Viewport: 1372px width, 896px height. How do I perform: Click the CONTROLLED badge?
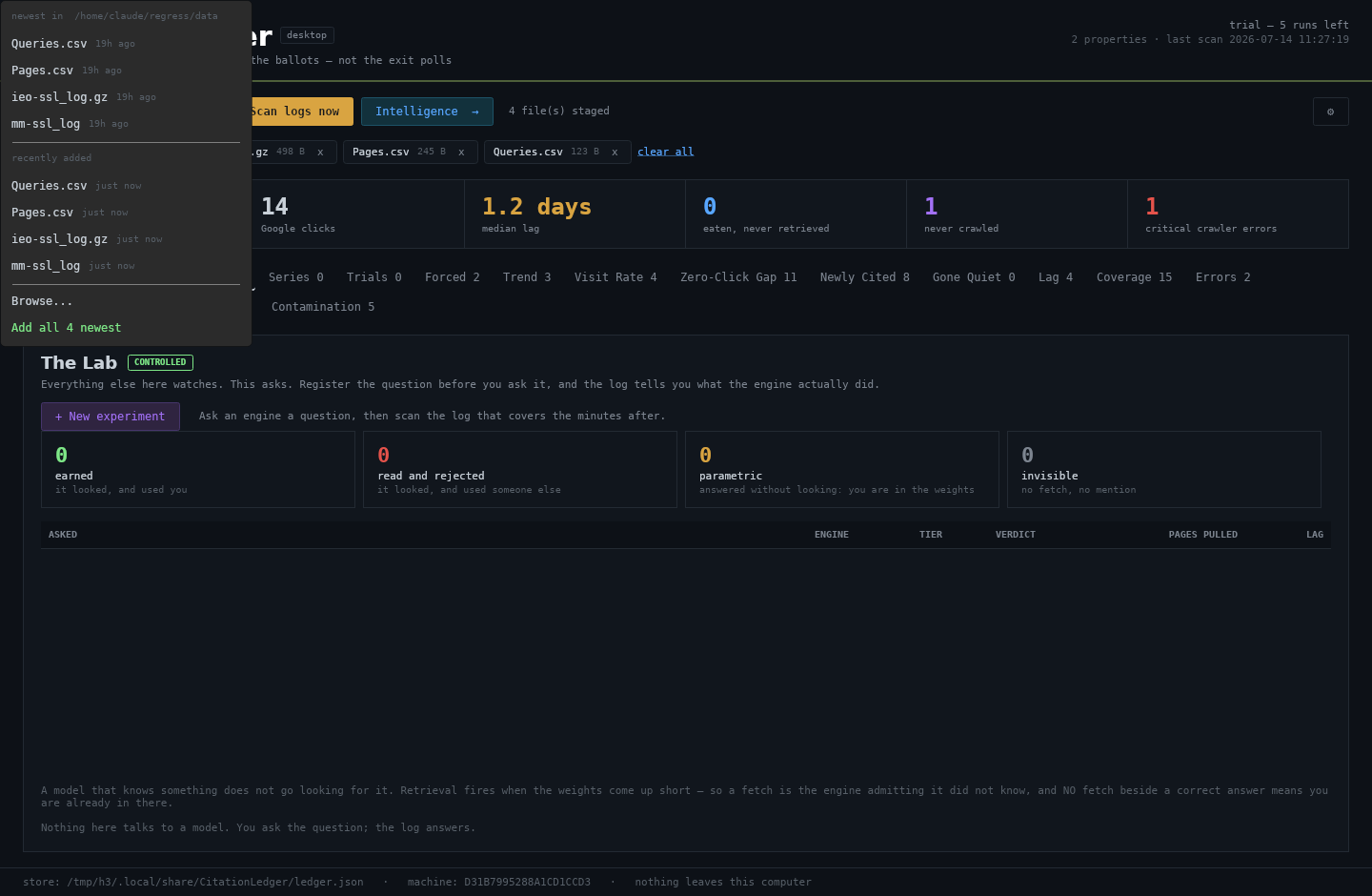pyautogui.click(x=160, y=362)
